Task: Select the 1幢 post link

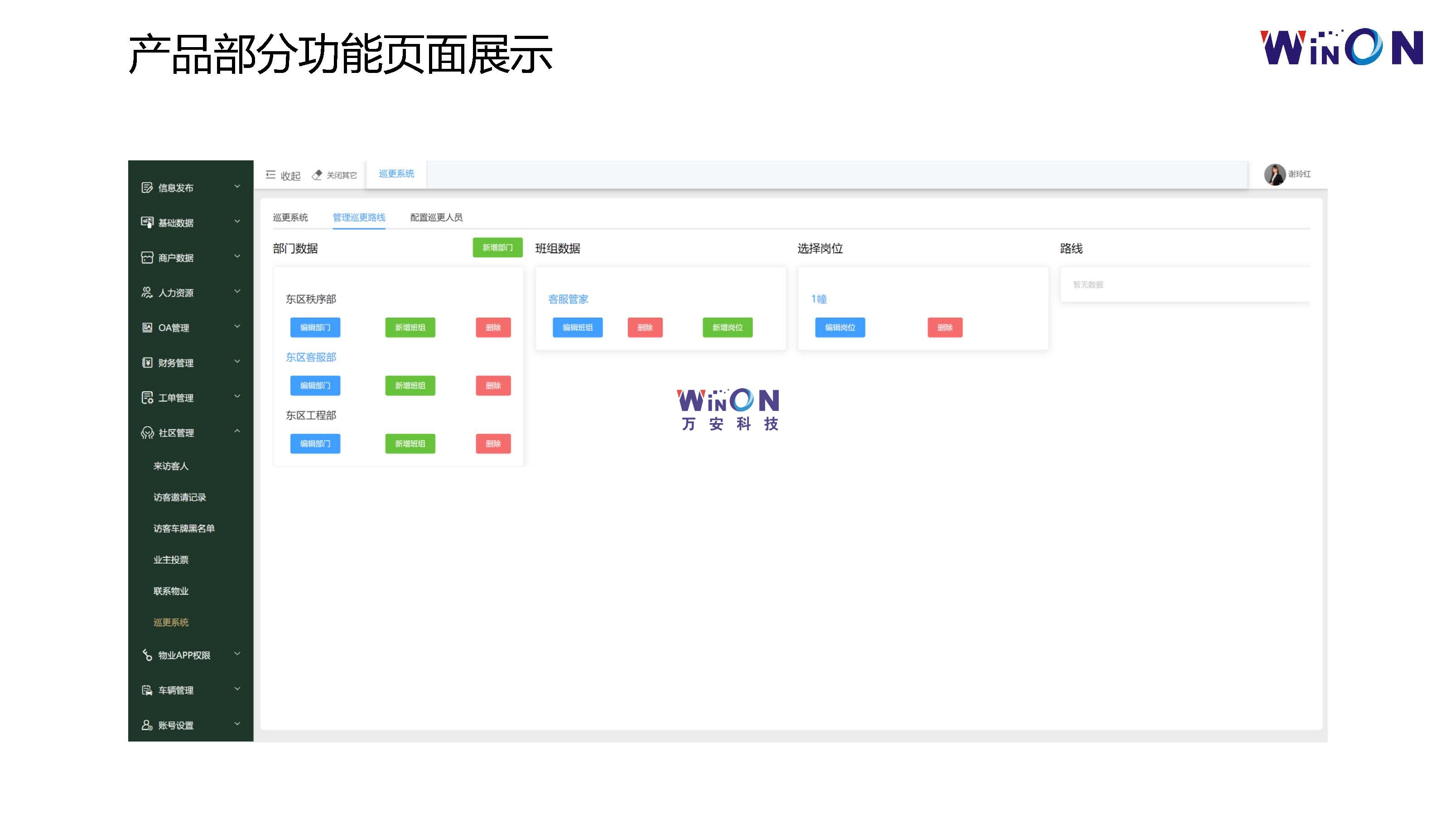Action: tap(819, 299)
